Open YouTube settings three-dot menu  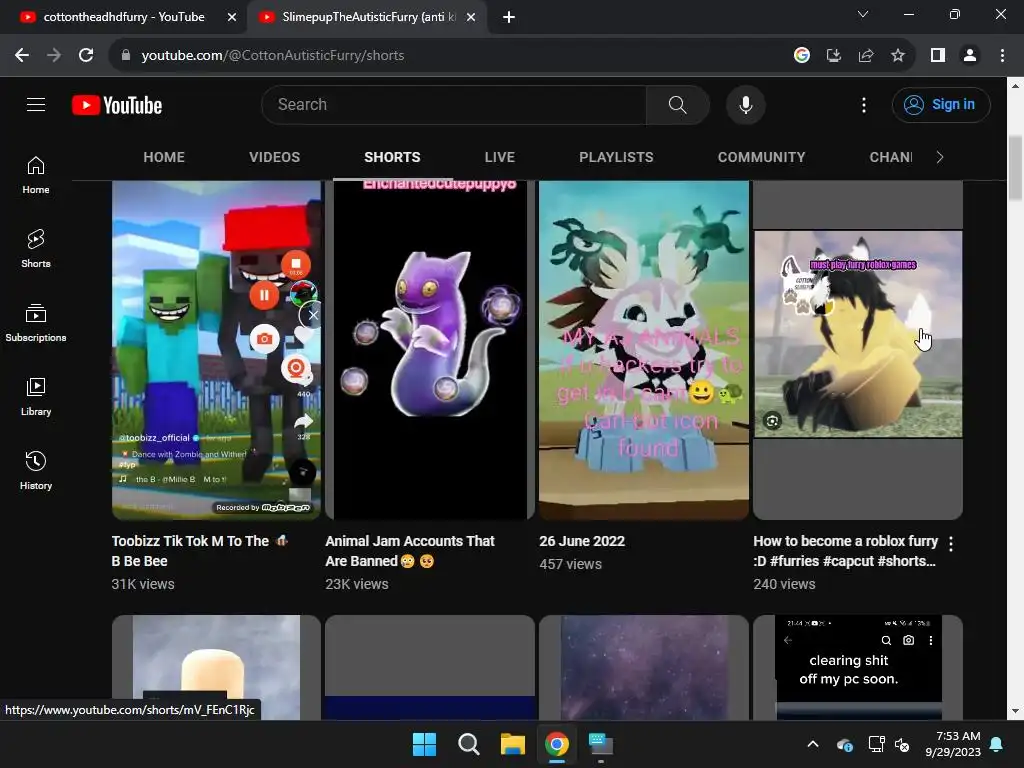tap(863, 104)
